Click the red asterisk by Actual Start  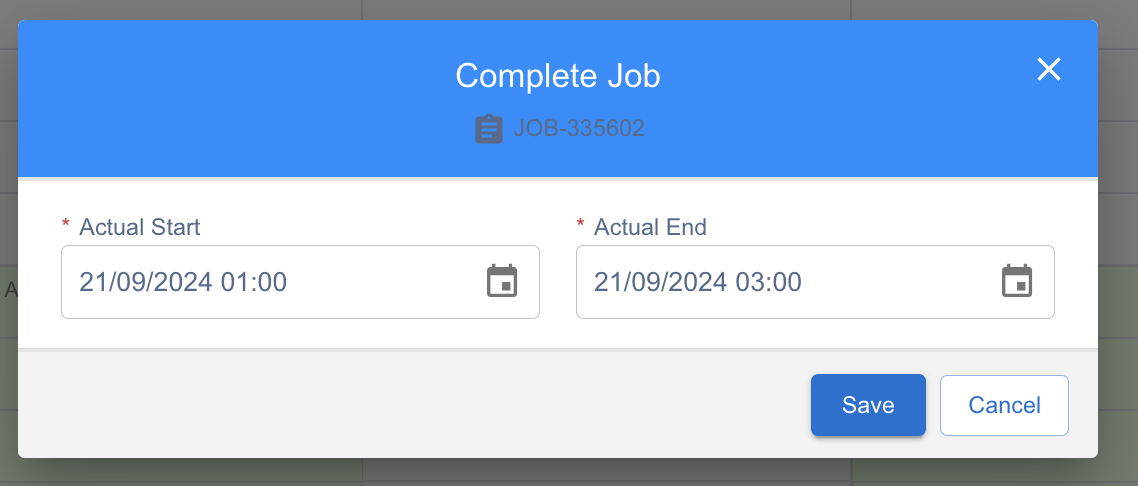66,224
